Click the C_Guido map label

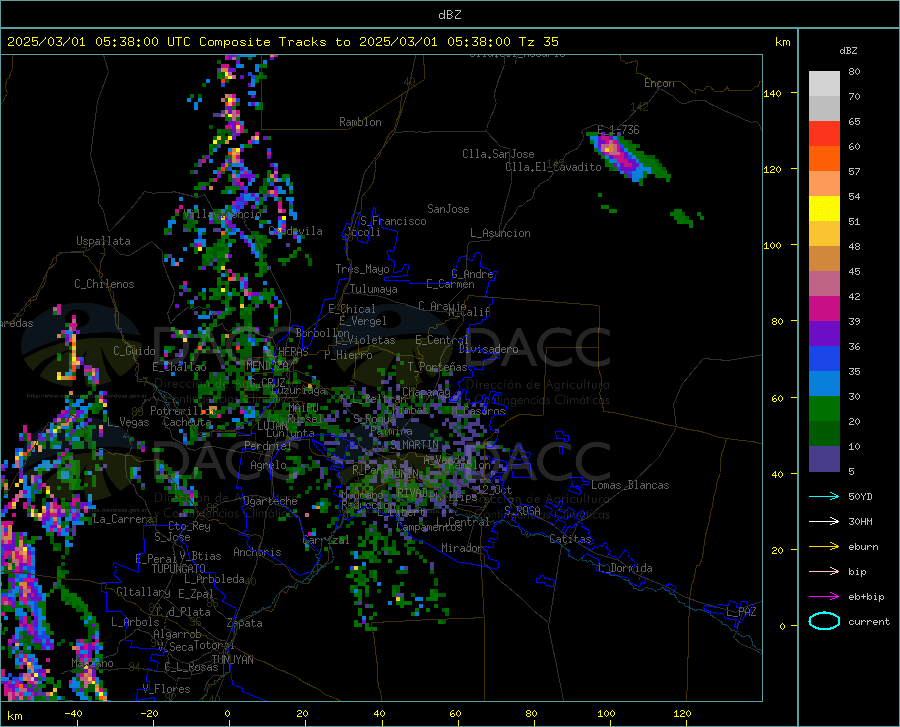click(134, 351)
